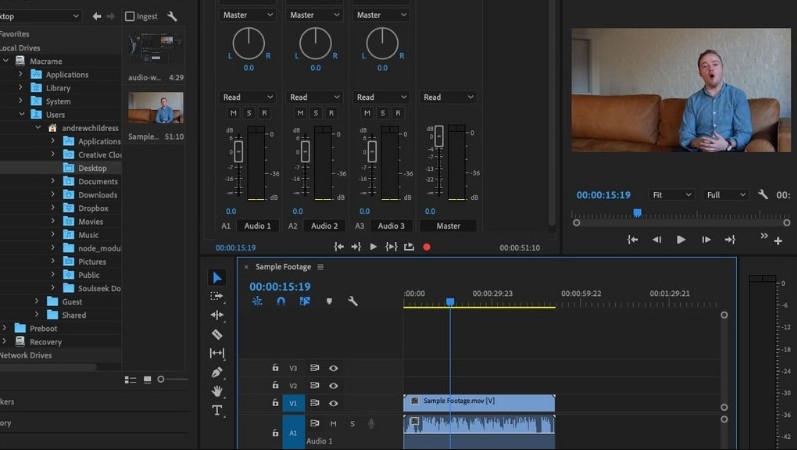Adjust Audio 1 pan knob

[x=249, y=43]
